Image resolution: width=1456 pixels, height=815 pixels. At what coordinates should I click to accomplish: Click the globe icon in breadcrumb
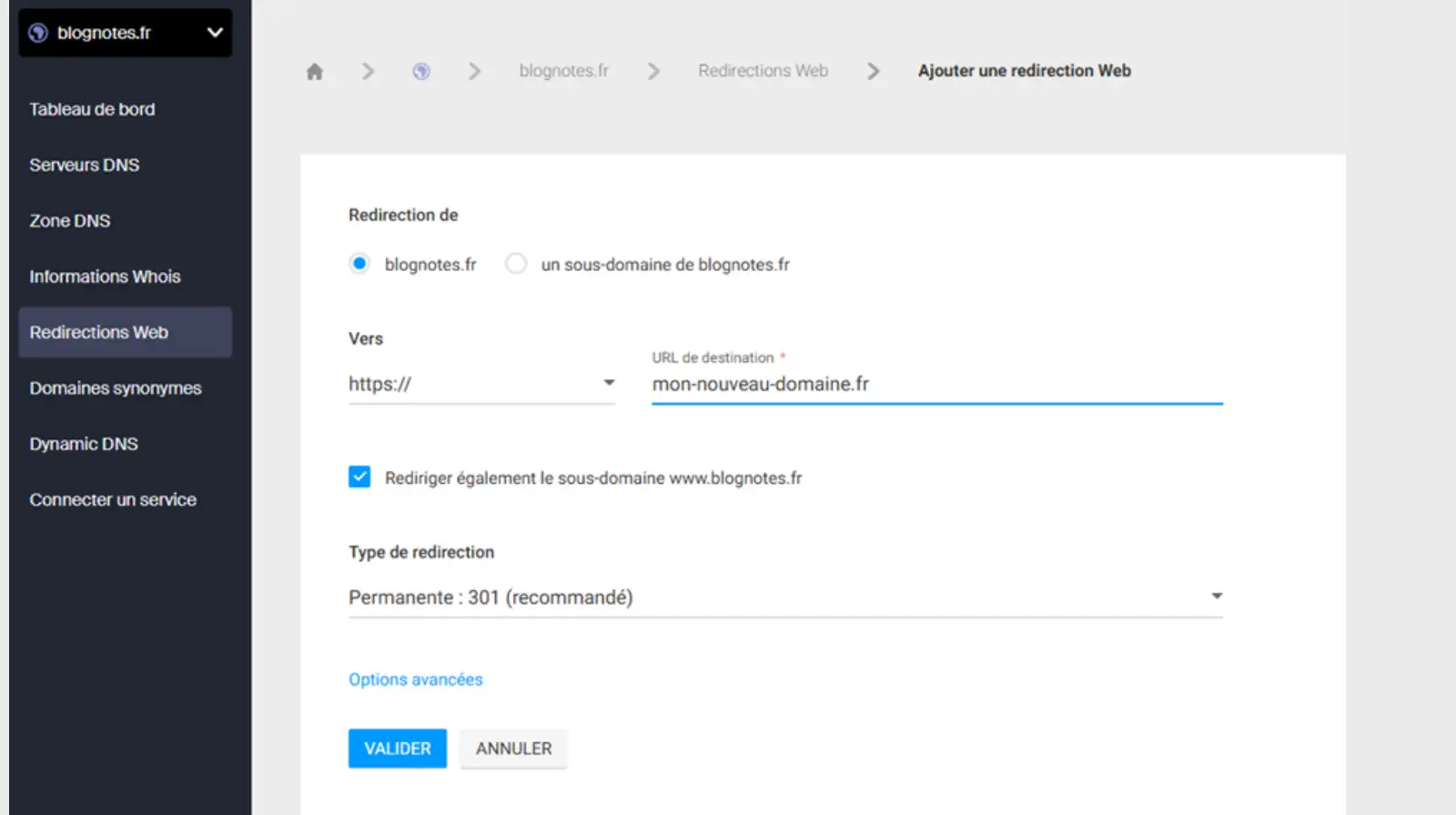click(x=421, y=71)
